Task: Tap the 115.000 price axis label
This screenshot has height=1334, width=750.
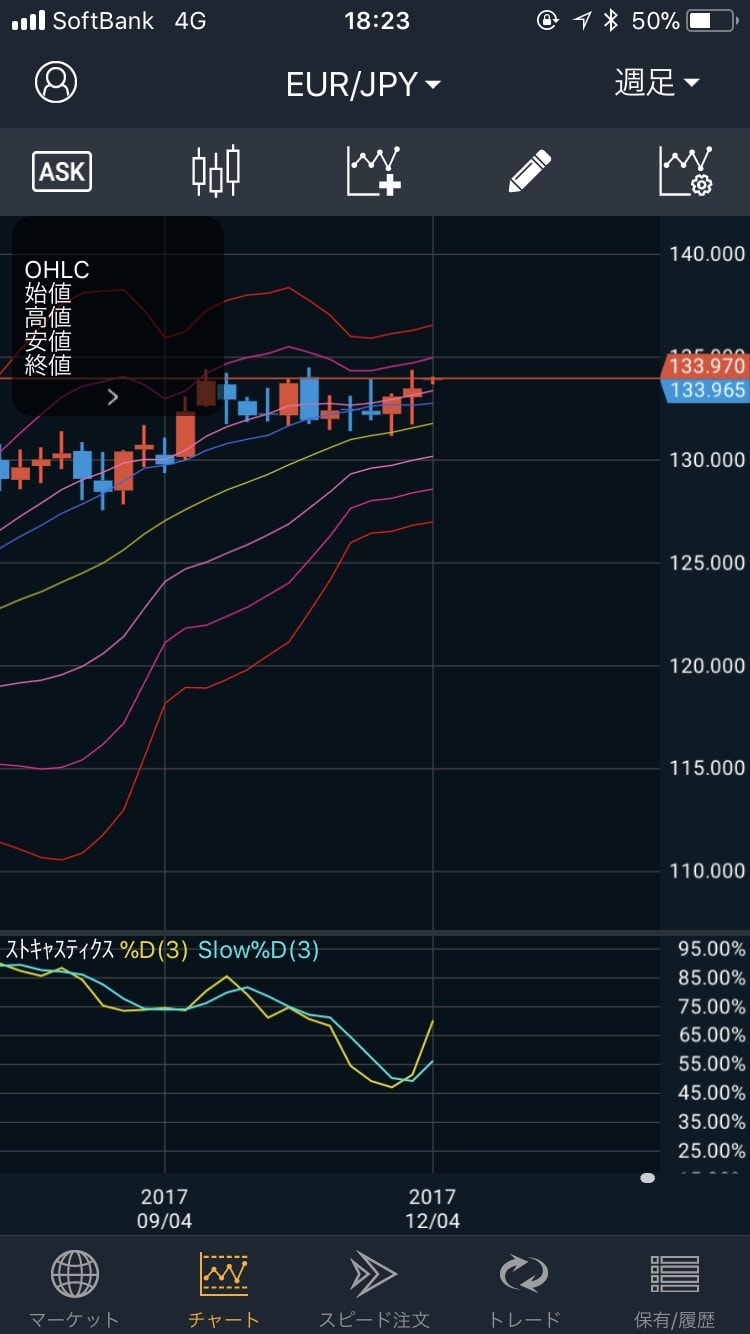Action: 707,768
